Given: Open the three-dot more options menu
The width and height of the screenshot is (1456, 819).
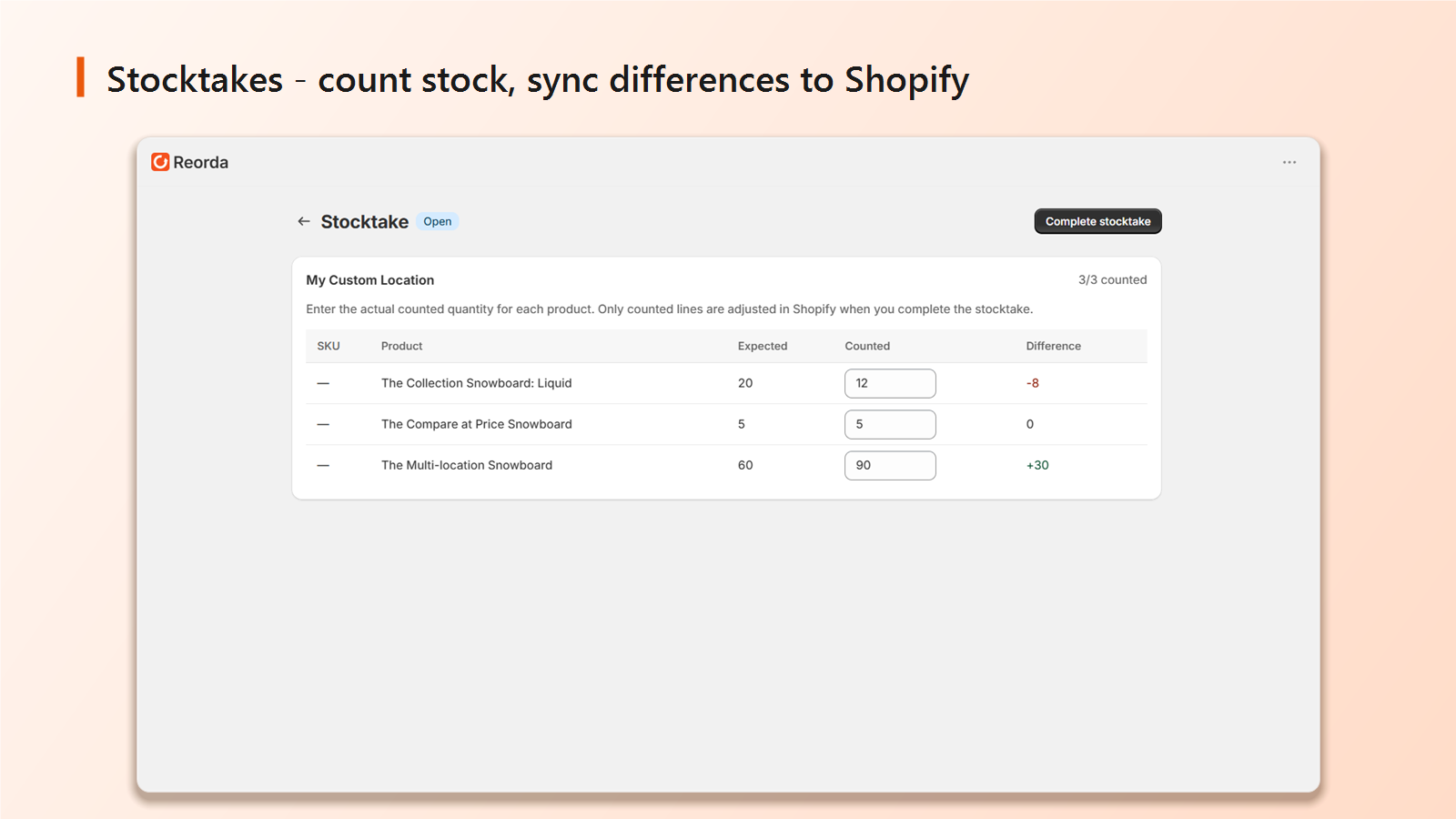Looking at the screenshot, I should 1289,162.
